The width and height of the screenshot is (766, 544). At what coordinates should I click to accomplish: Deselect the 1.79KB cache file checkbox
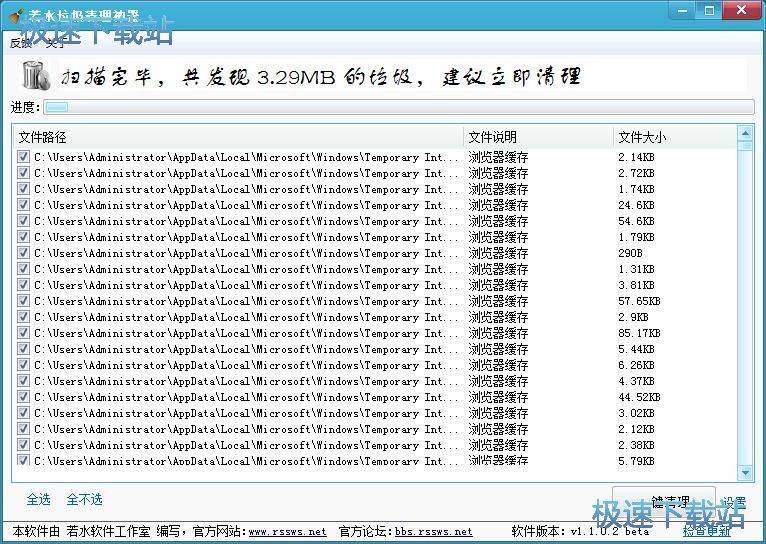[23, 236]
